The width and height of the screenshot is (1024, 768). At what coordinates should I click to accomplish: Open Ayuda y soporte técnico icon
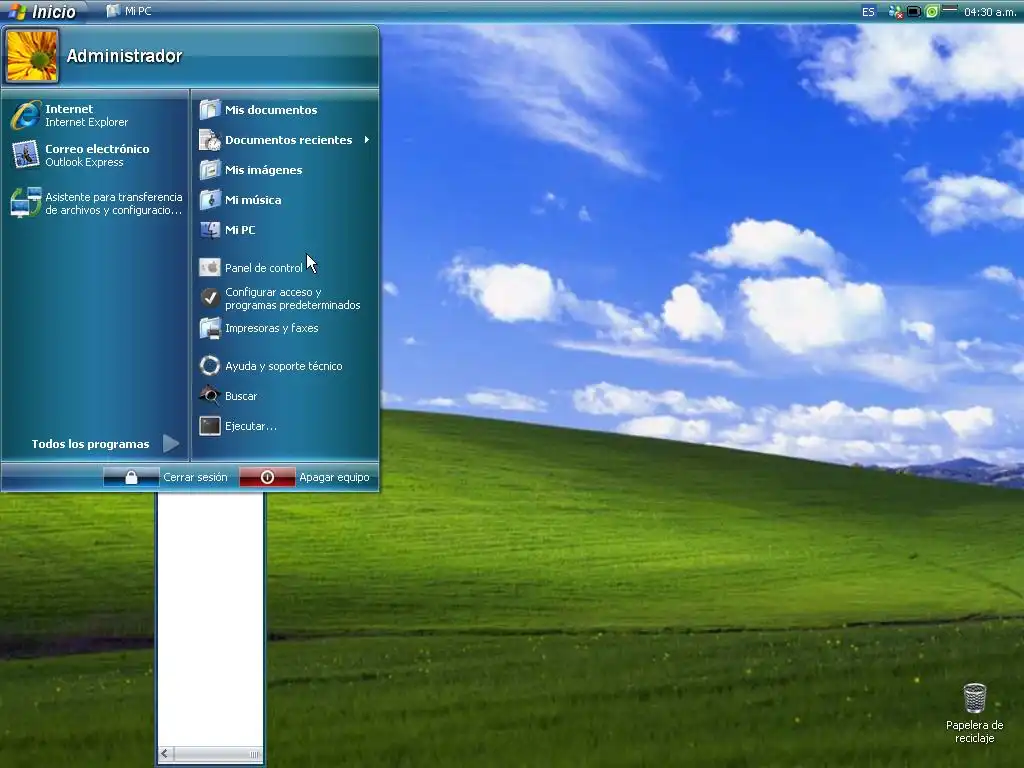point(210,366)
